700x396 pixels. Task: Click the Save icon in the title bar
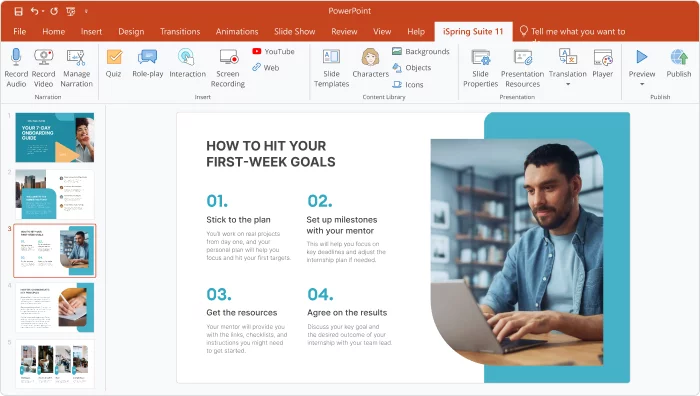click(x=18, y=11)
